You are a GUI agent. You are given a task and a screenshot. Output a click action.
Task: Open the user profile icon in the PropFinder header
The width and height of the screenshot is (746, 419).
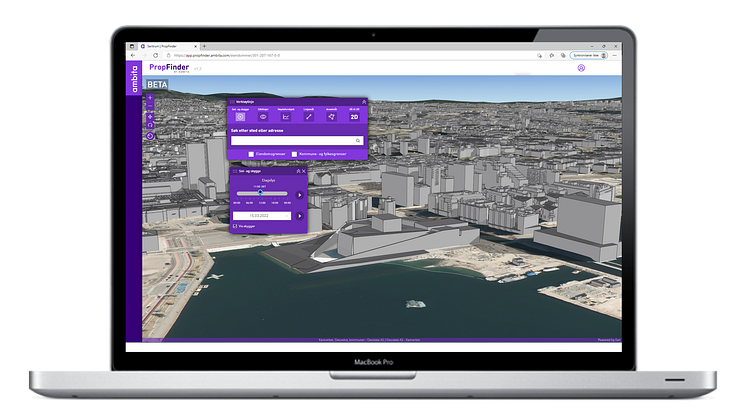click(581, 68)
